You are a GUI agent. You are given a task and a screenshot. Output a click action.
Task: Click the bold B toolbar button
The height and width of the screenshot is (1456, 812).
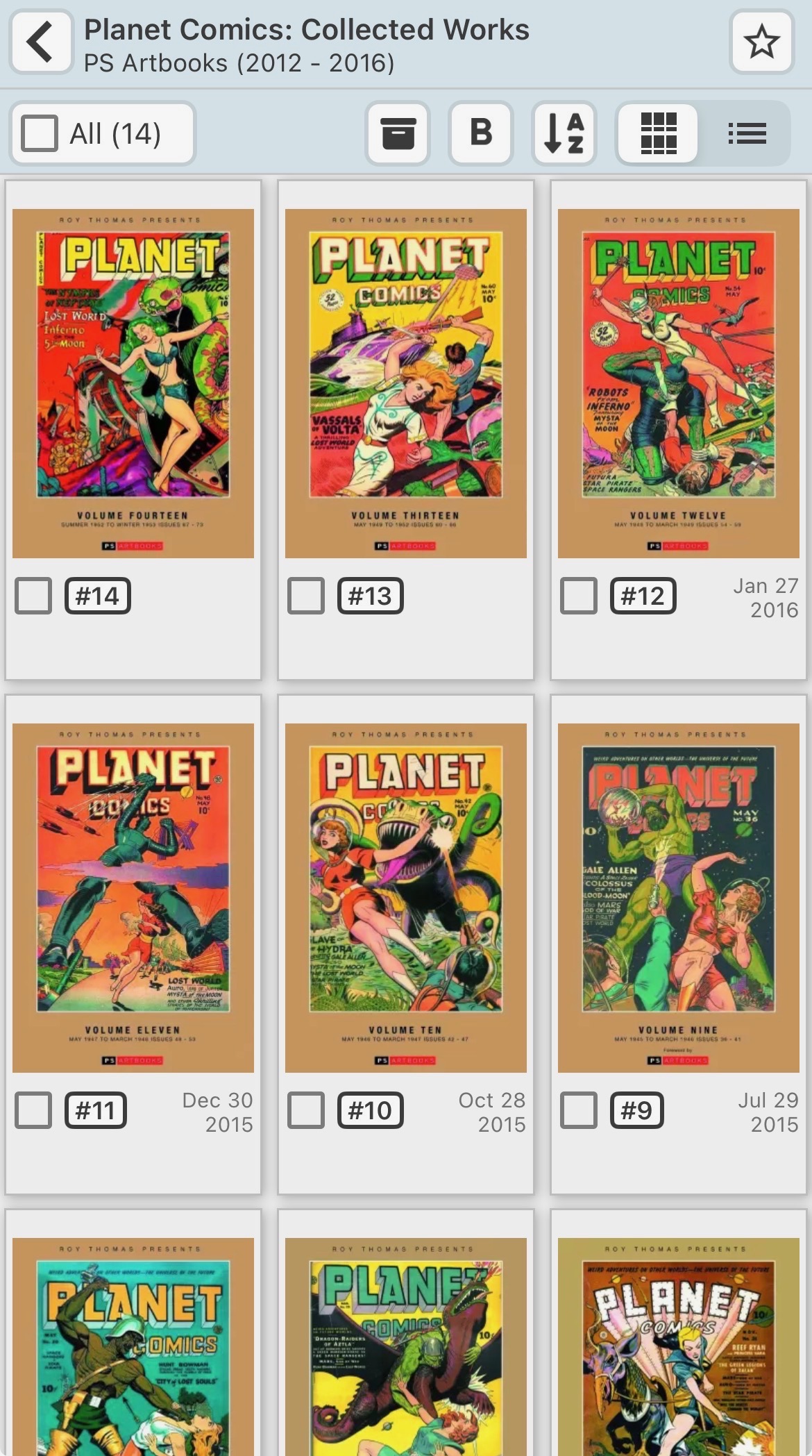pyautogui.click(x=481, y=133)
